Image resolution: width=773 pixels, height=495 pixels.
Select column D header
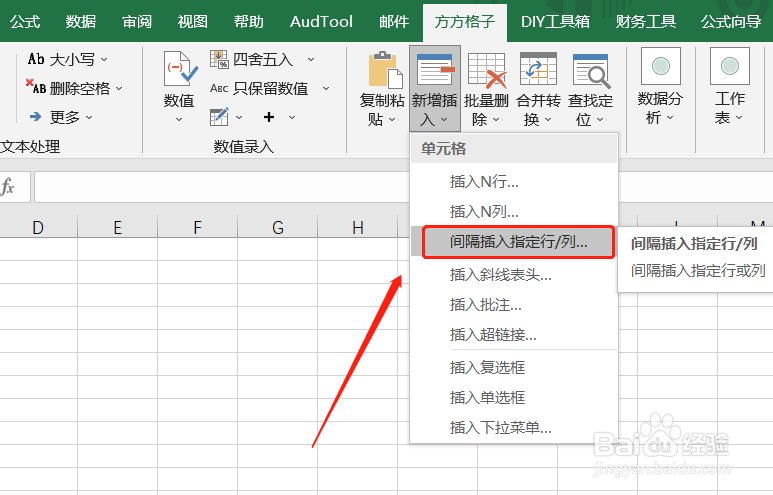[38, 227]
